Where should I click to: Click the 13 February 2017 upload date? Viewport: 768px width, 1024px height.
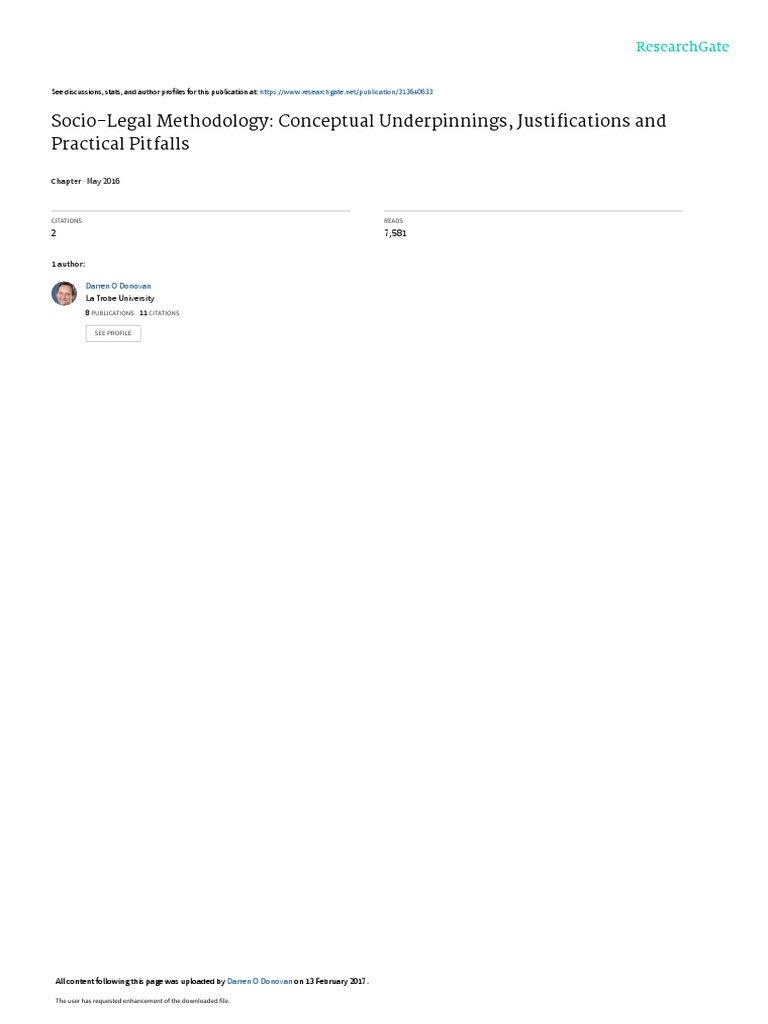pyautogui.click(x=335, y=981)
